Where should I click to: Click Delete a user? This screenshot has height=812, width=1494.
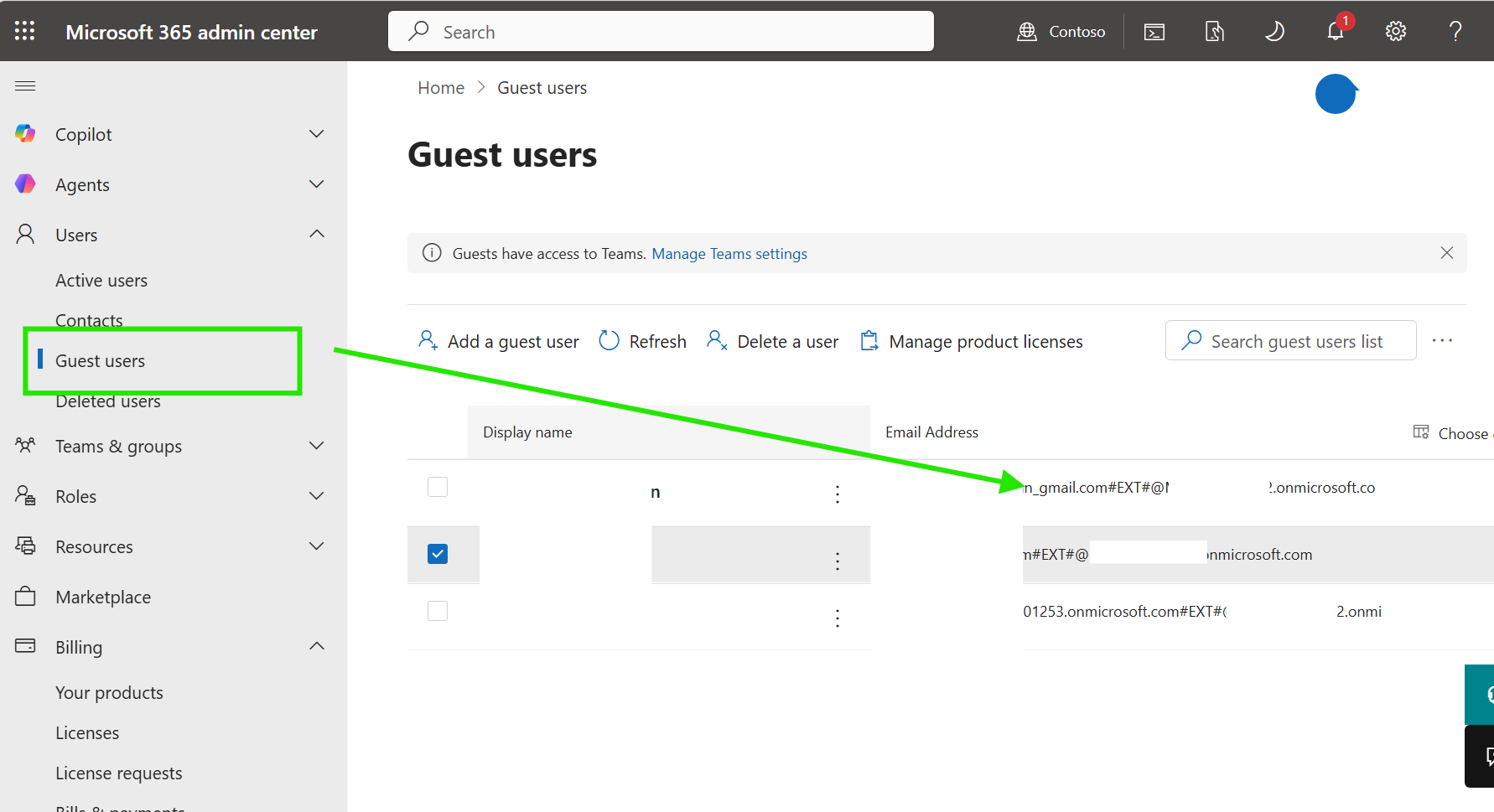(773, 341)
